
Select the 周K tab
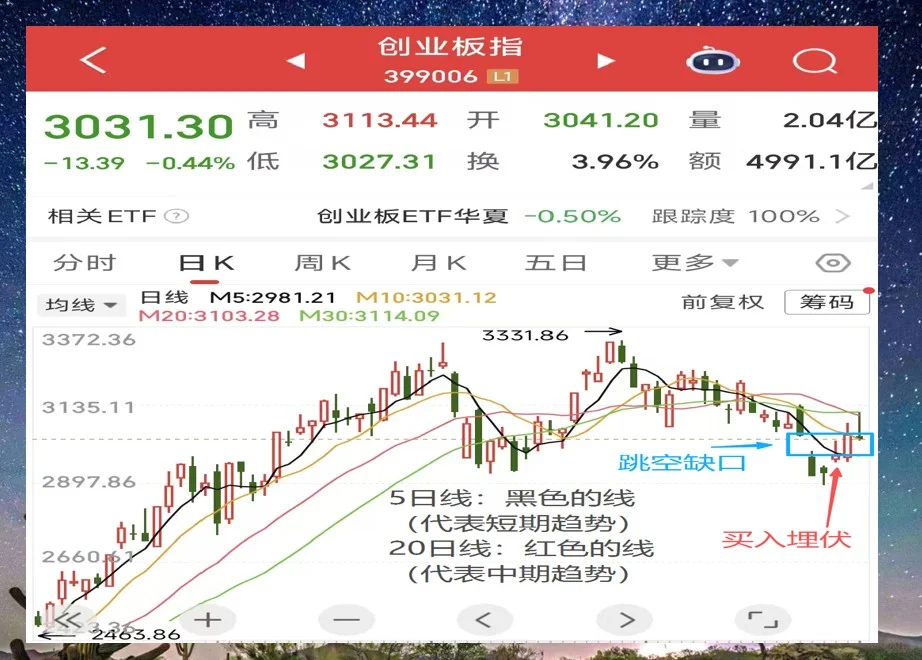(x=322, y=263)
